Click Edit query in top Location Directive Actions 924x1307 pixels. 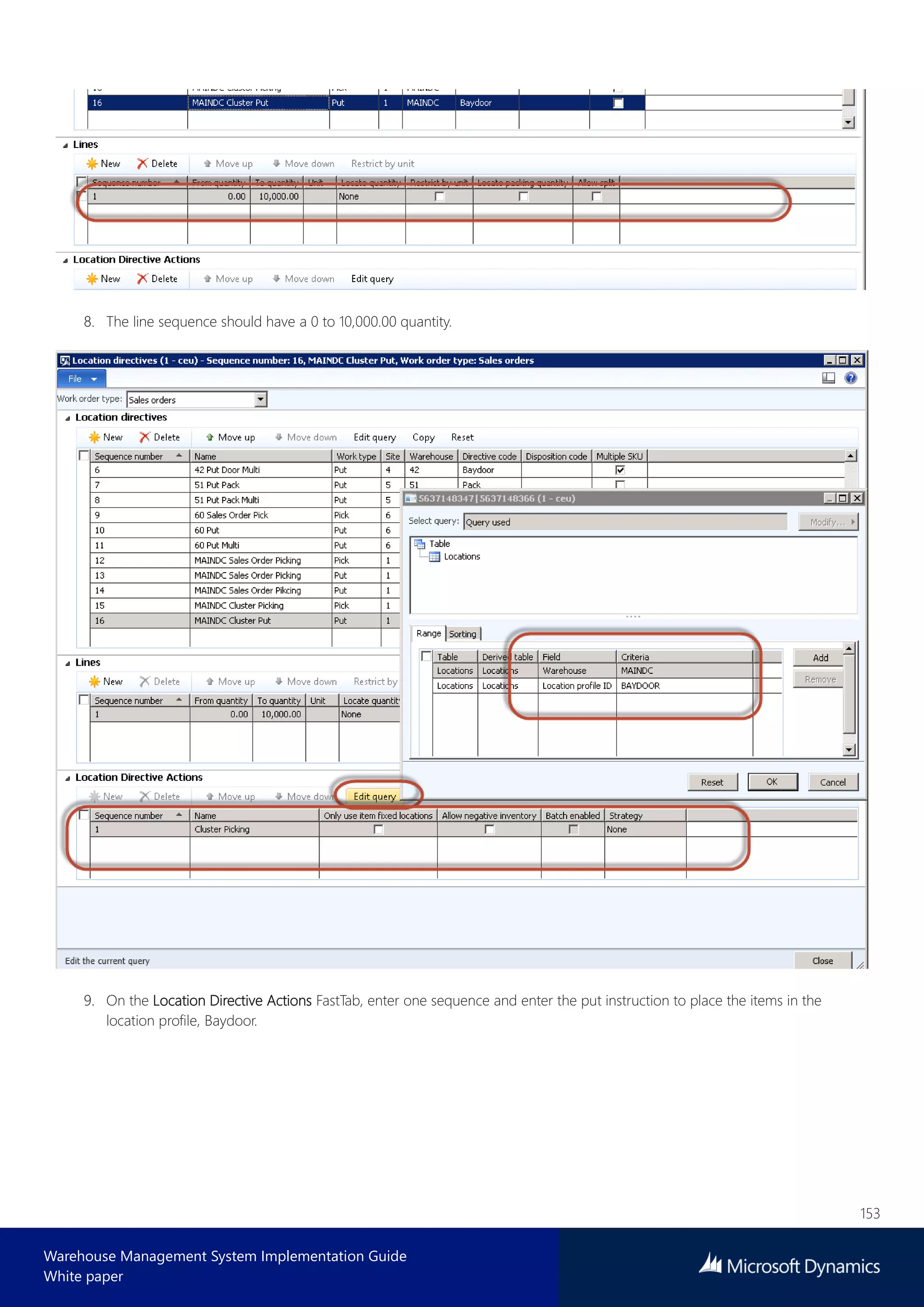pyautogui.click(x=372, y=279)
